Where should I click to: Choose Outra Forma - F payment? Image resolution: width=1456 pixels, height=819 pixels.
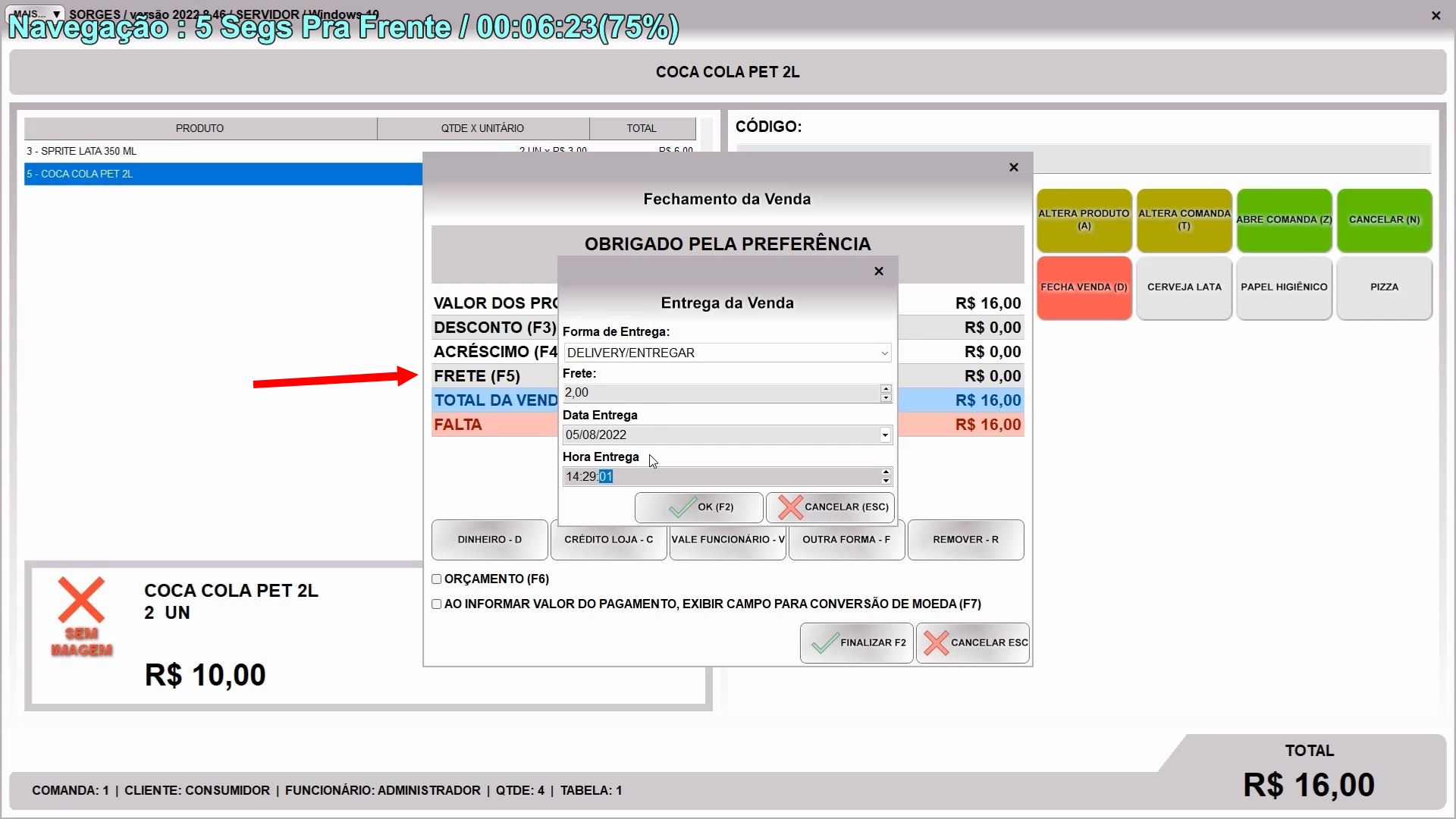click(846, 540)
